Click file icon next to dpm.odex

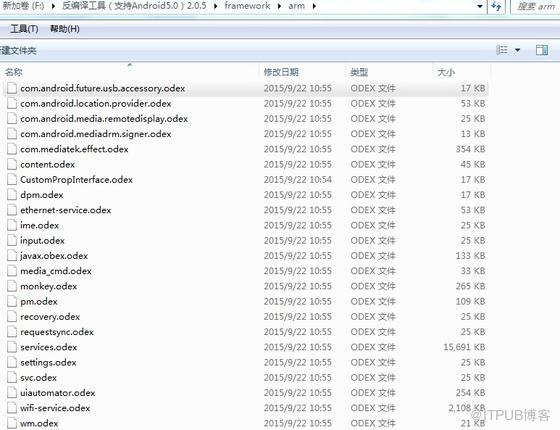[12, 195]
